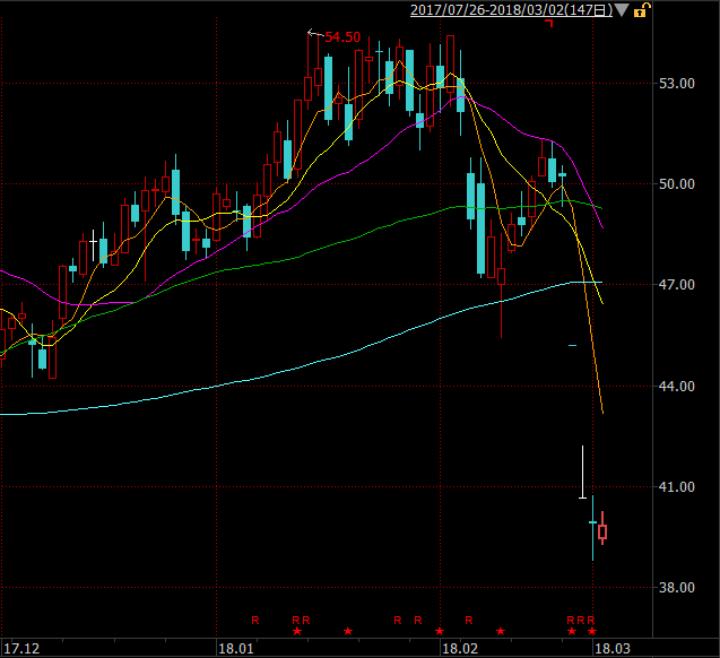720x658 pixels.
Task: Click the short cyan dash near 45.00
Action: pyautogui.click(x=573, y=346)
